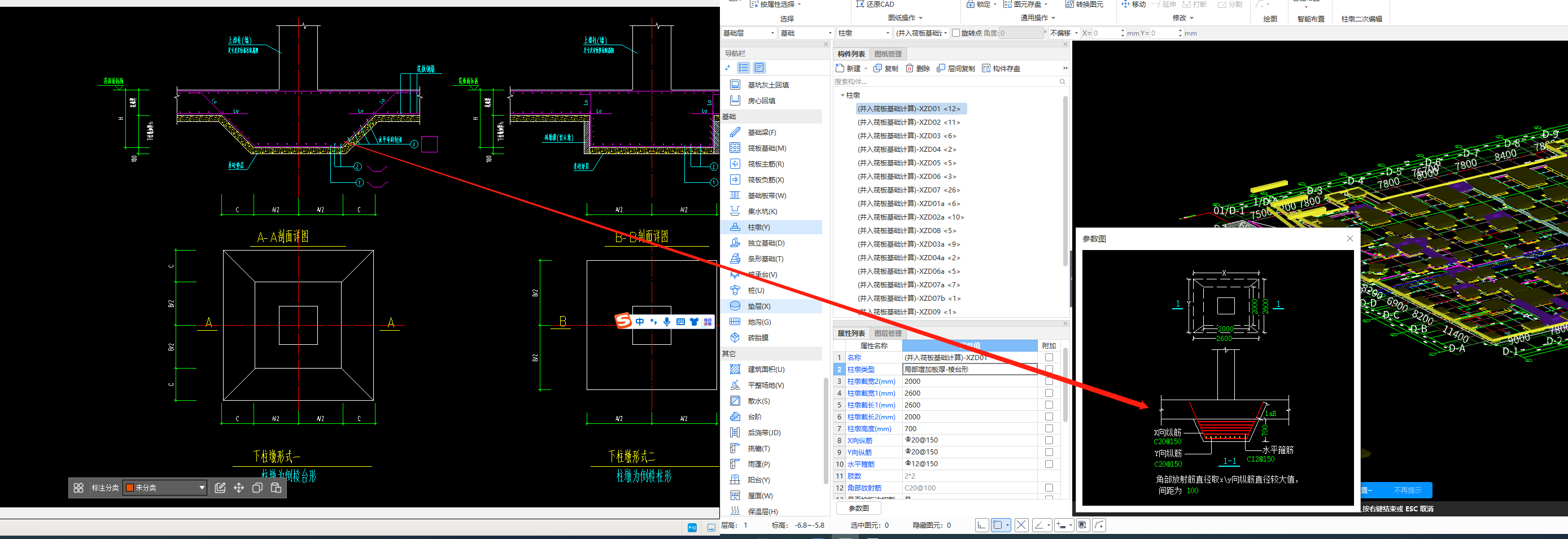Open 后浇带(JD) in the navigation list

pyautogui.click(x=763, y=432)
